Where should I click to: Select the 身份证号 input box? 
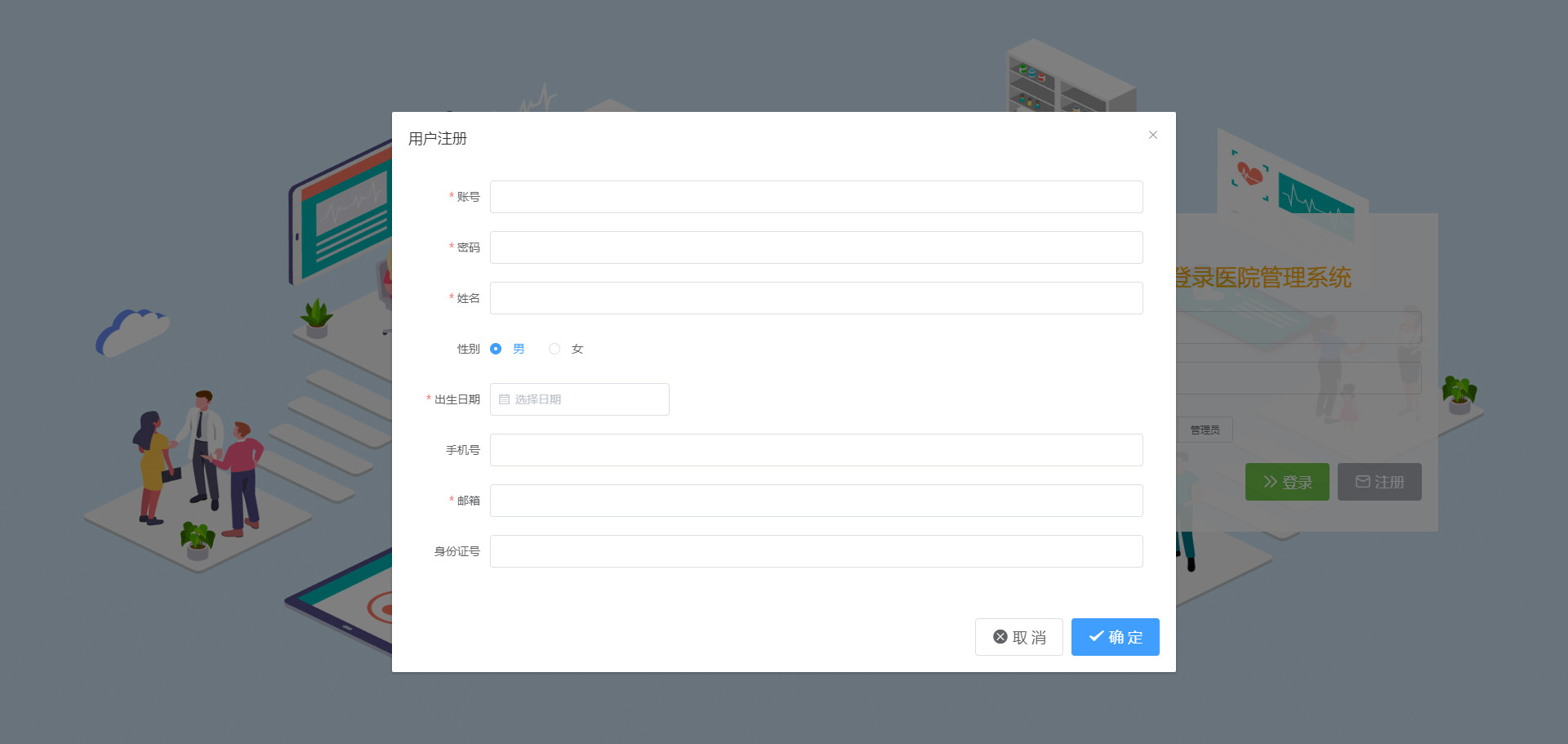tap(816, 551)
